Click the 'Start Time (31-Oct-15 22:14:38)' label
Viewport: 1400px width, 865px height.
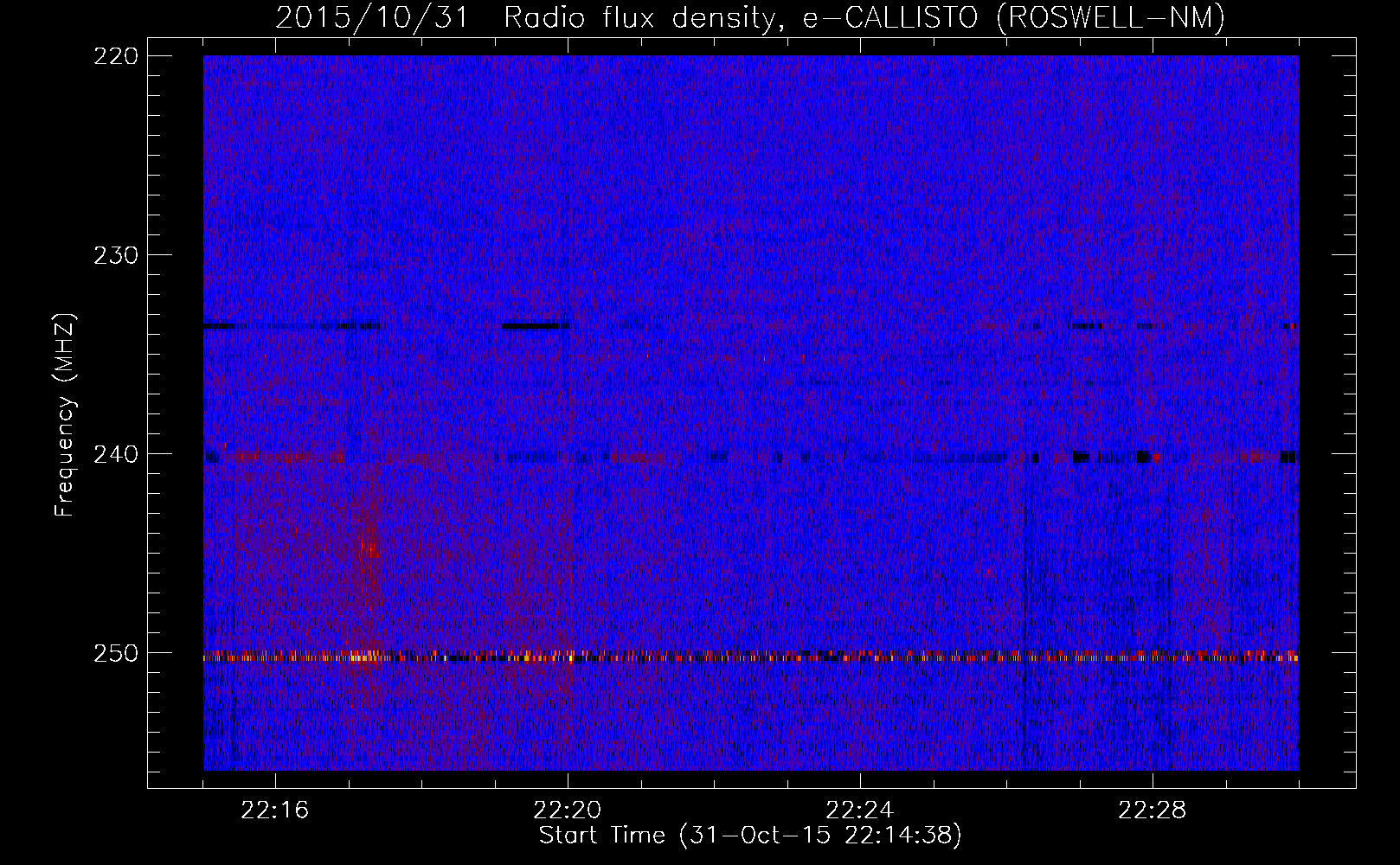(750, 836)
